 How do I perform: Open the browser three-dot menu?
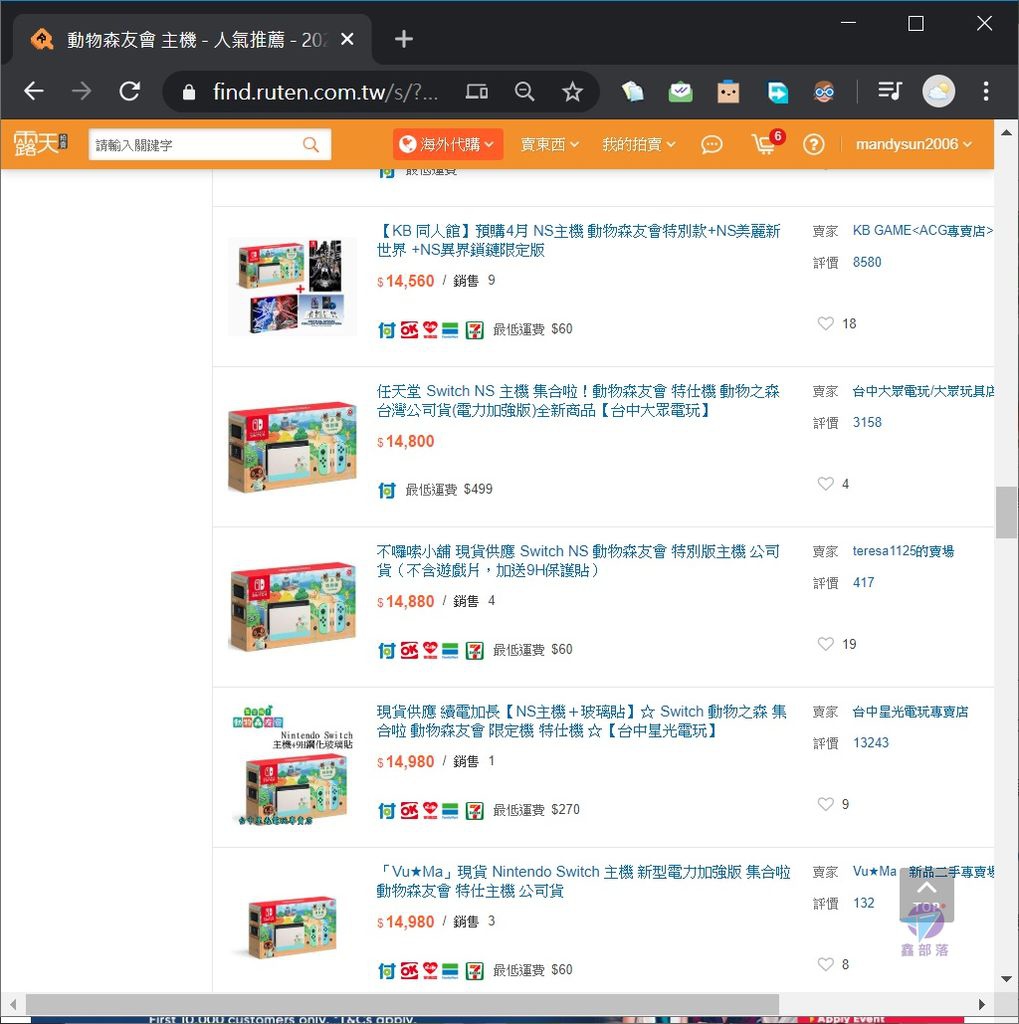coord(986,91)
